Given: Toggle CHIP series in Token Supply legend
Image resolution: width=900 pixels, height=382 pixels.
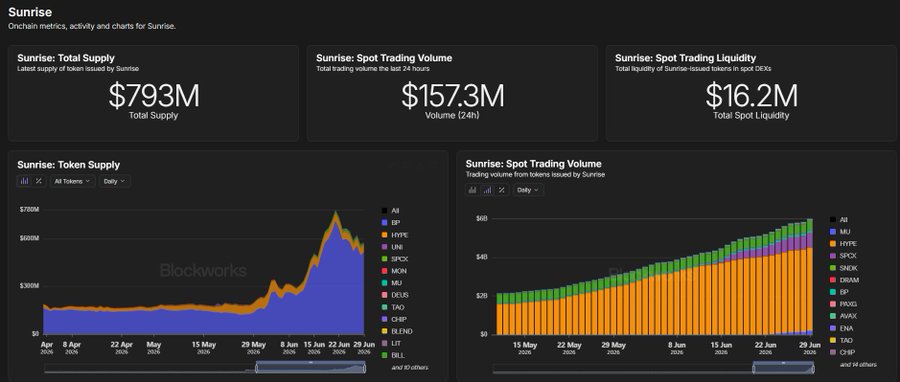Looking at the screenshot, I should (394, 319).
